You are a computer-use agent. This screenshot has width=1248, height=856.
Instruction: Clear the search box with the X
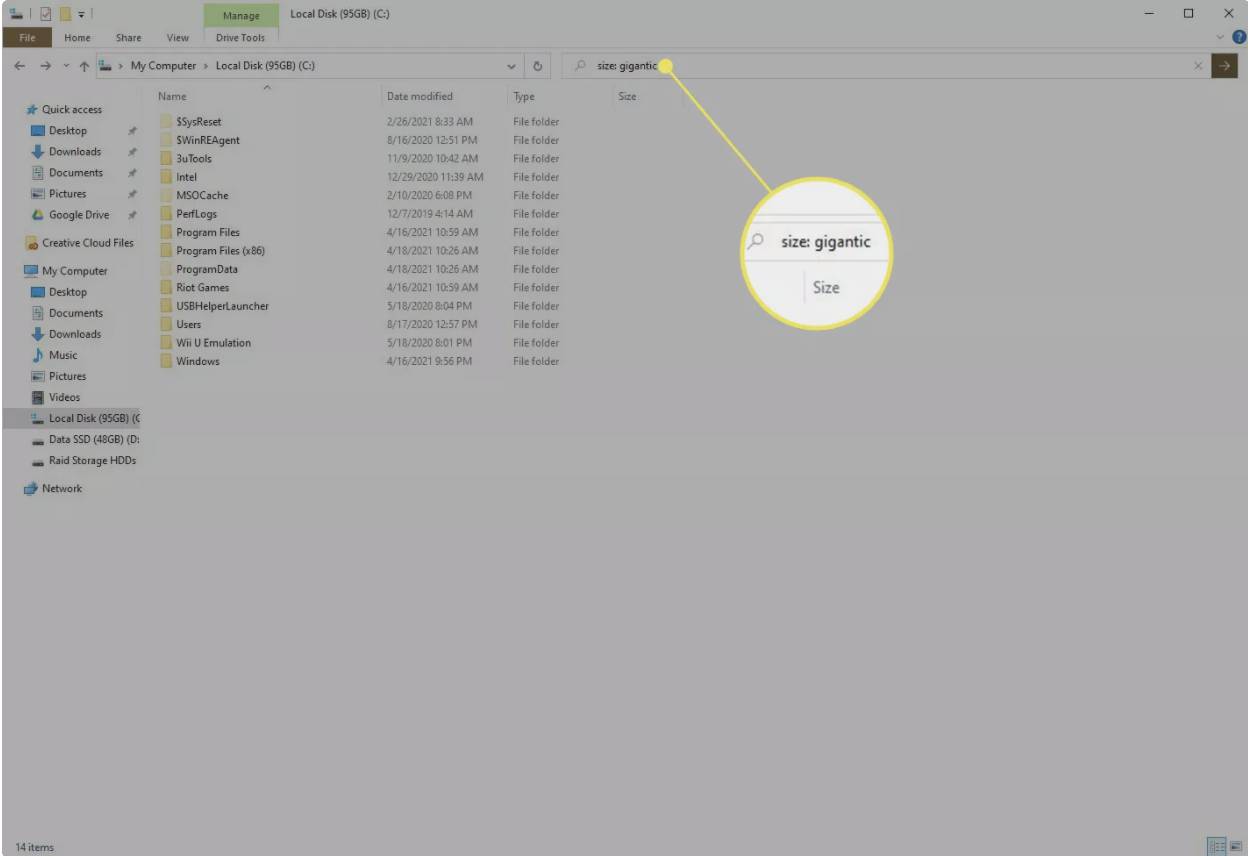click(1198, 66)
